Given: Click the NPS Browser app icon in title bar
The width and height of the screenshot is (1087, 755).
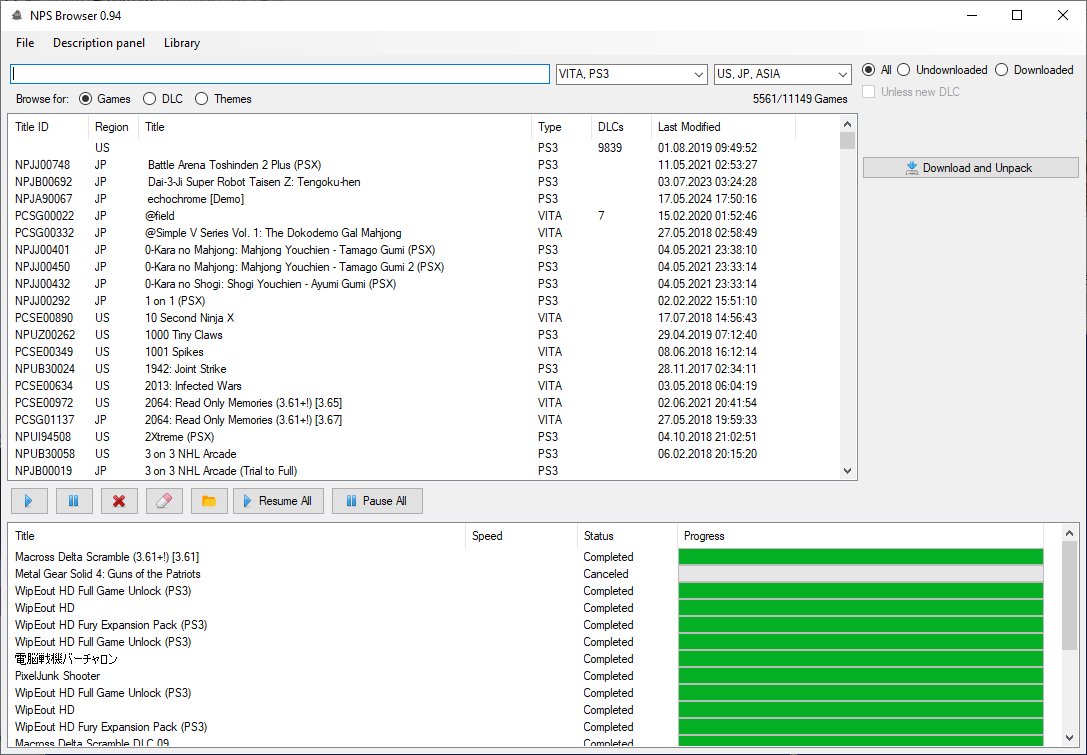Looking at the screenshot, I should click(x=17, y=15).
